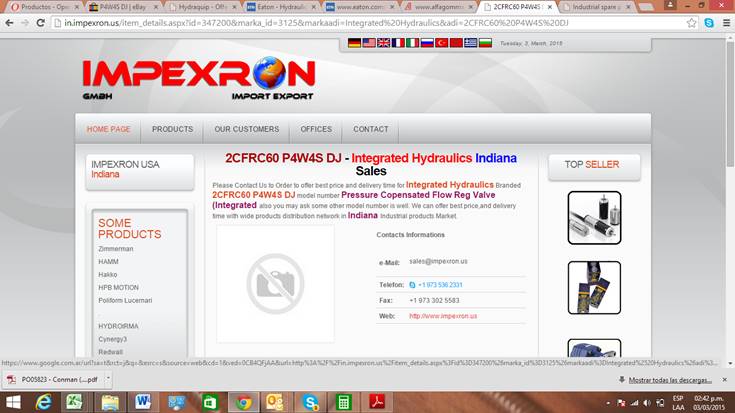735x413 pixels.
Task: Open the Windows Start button
Action: 13,402
